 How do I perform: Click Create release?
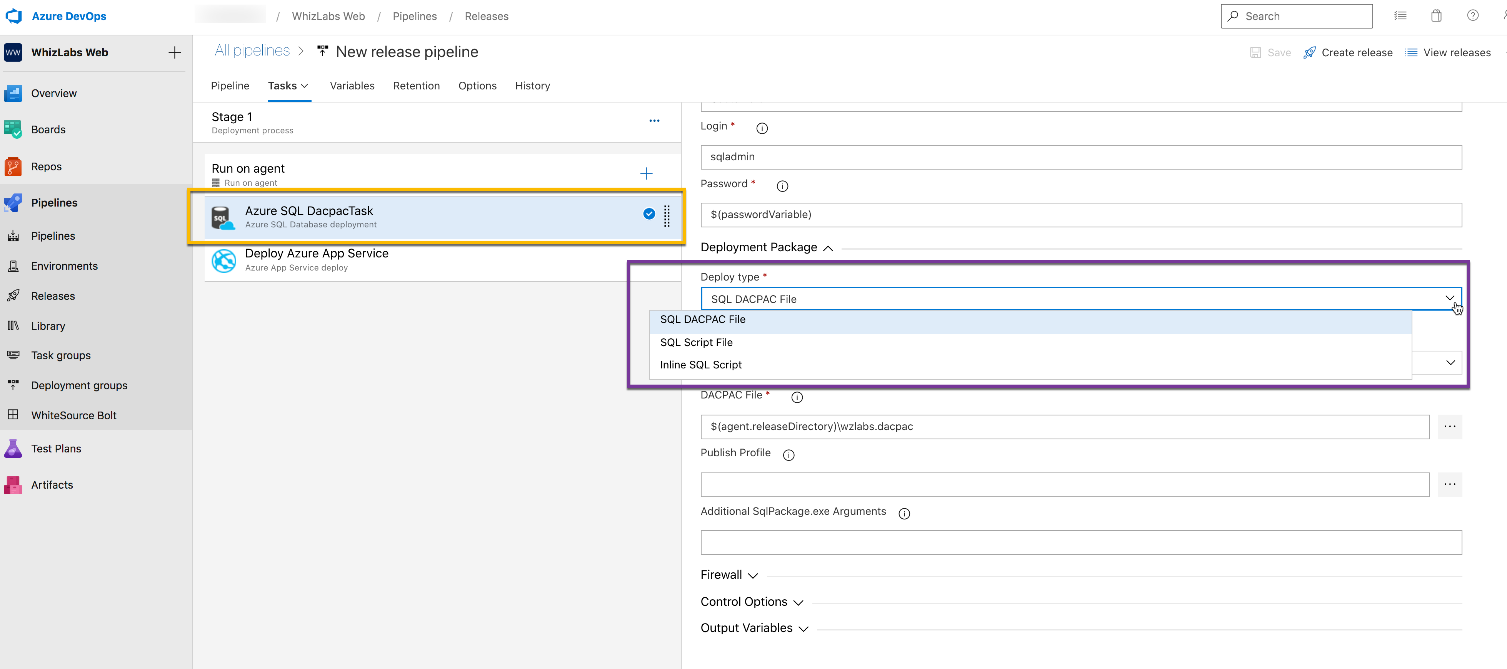click(x=1347, y=52)
